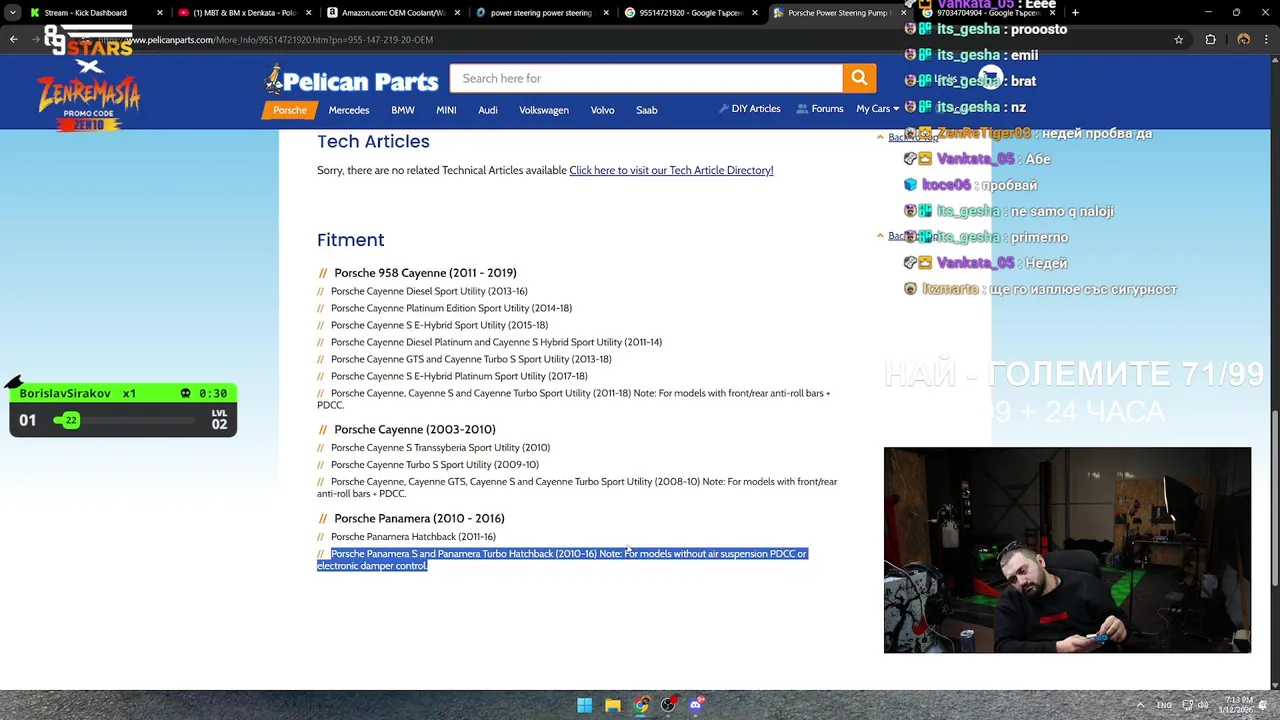Close the MBT & BM x Denkata tab
Screen dimensions: 1280x720
[308, 13]
